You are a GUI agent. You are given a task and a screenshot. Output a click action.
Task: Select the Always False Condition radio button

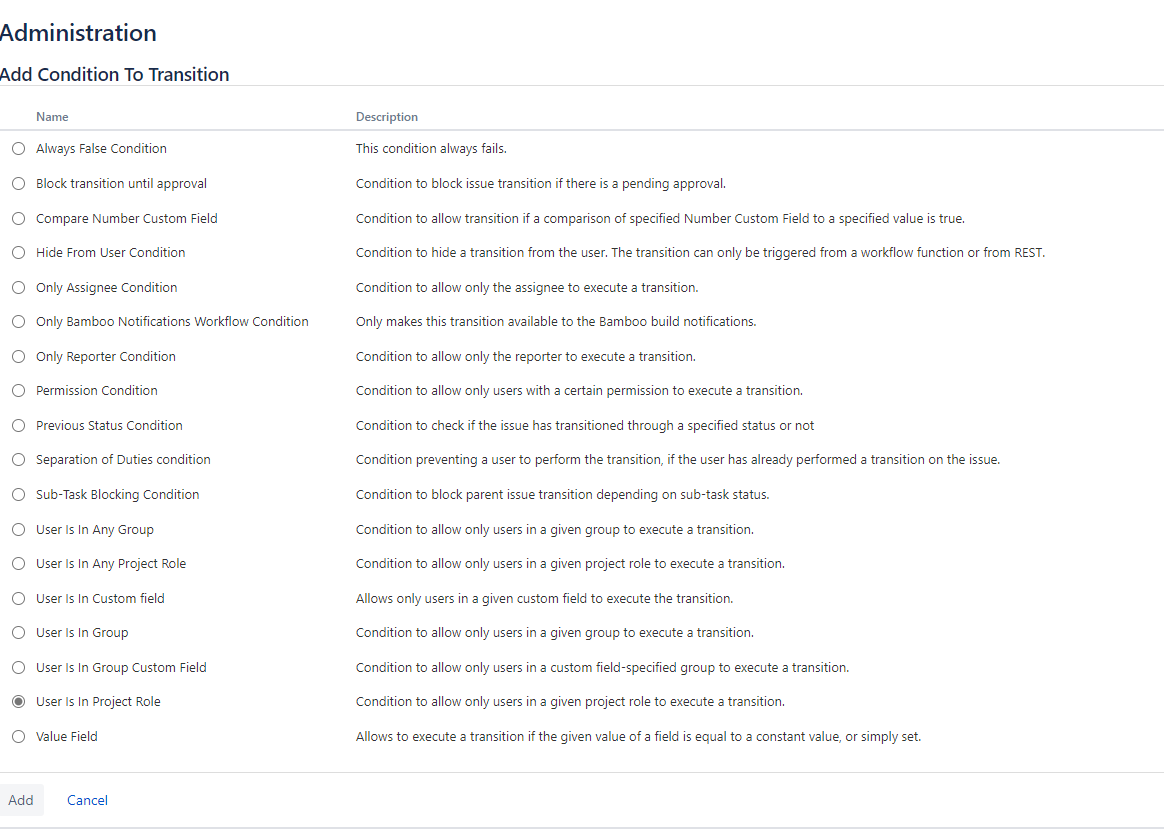click(x=18, y=148)
